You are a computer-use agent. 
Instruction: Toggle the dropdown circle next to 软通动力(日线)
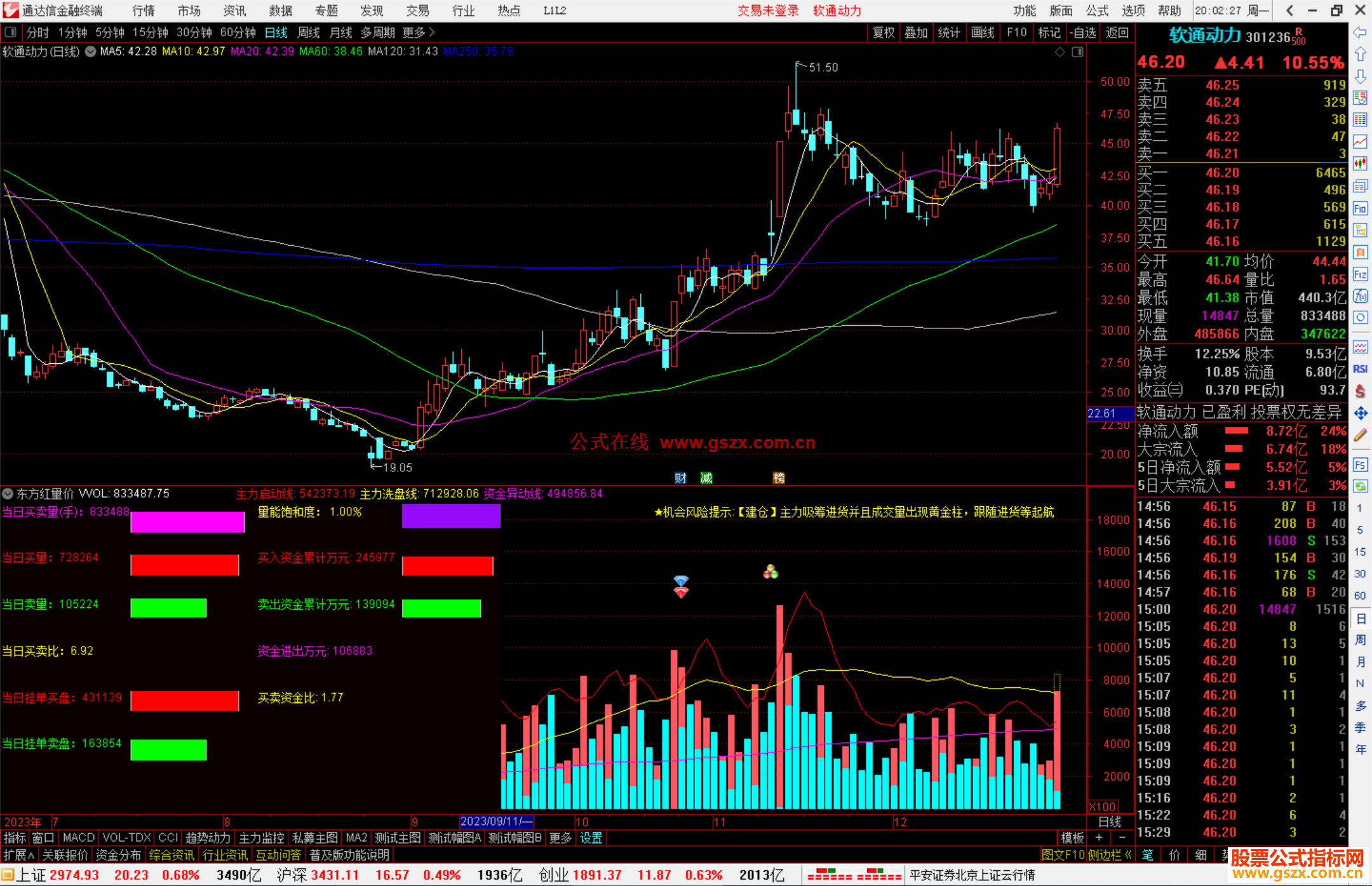click(91, 51)
